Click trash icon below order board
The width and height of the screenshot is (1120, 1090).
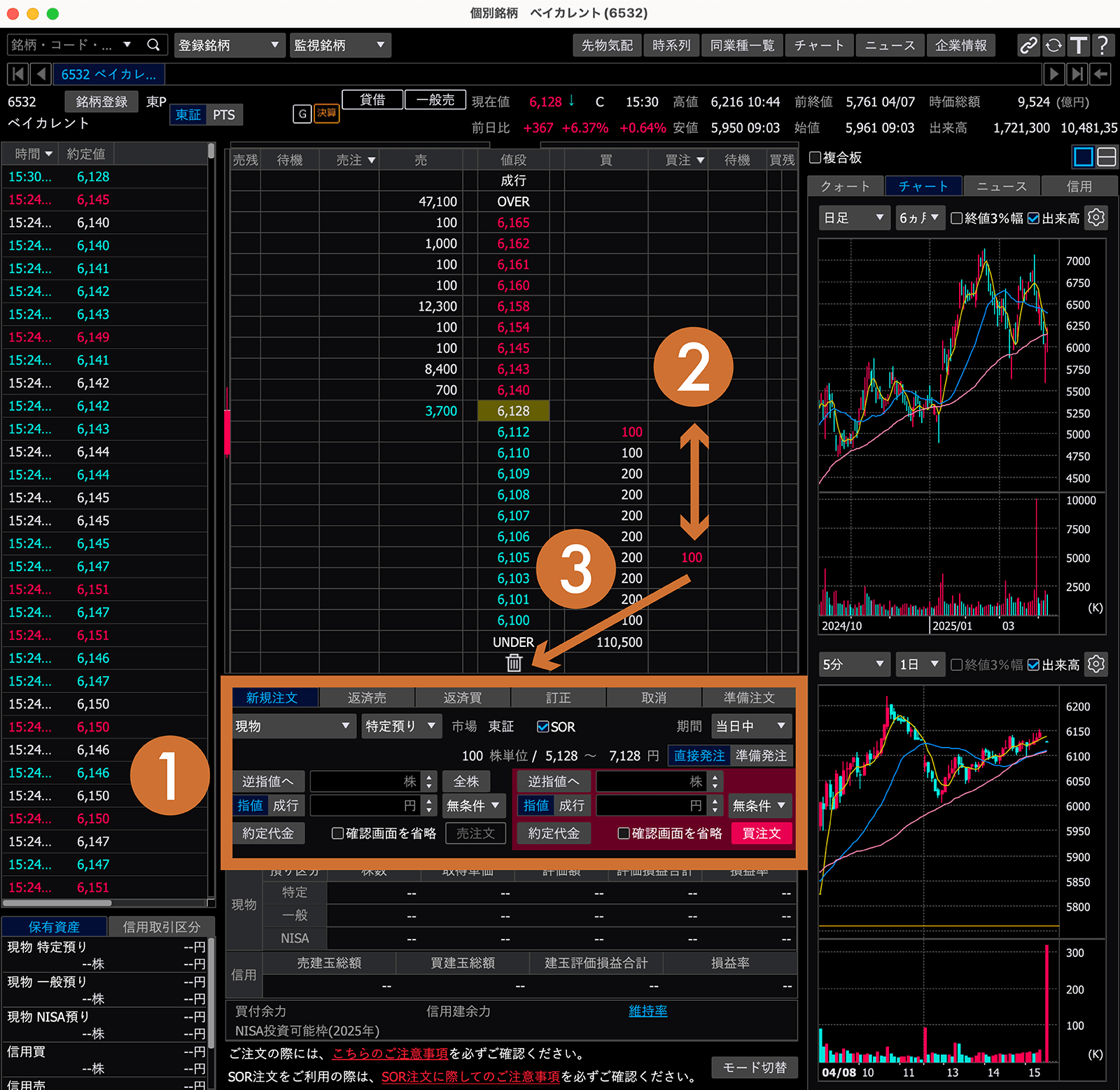click(514, 662)
